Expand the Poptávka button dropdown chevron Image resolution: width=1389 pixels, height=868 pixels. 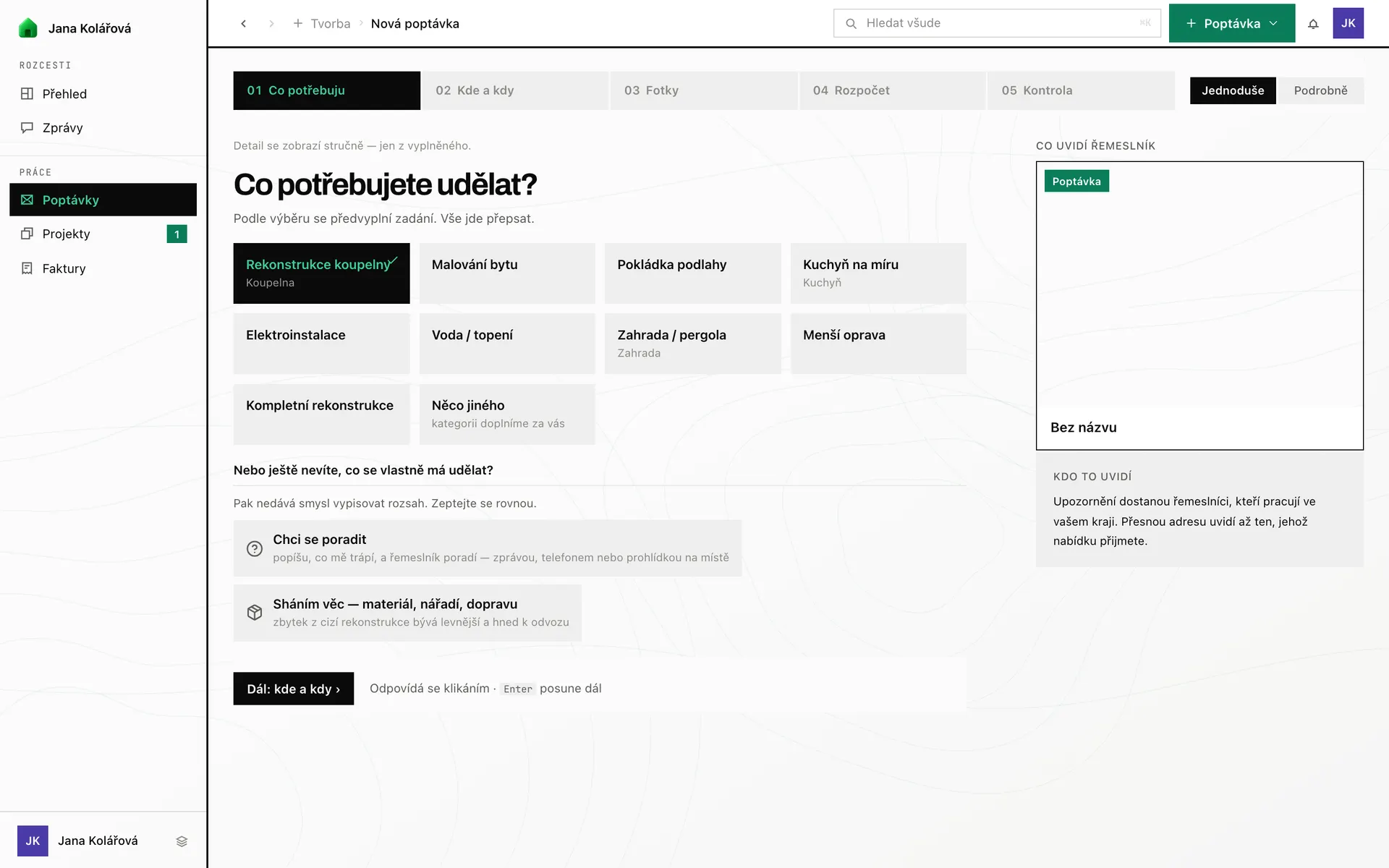[x=1274, y=23]
